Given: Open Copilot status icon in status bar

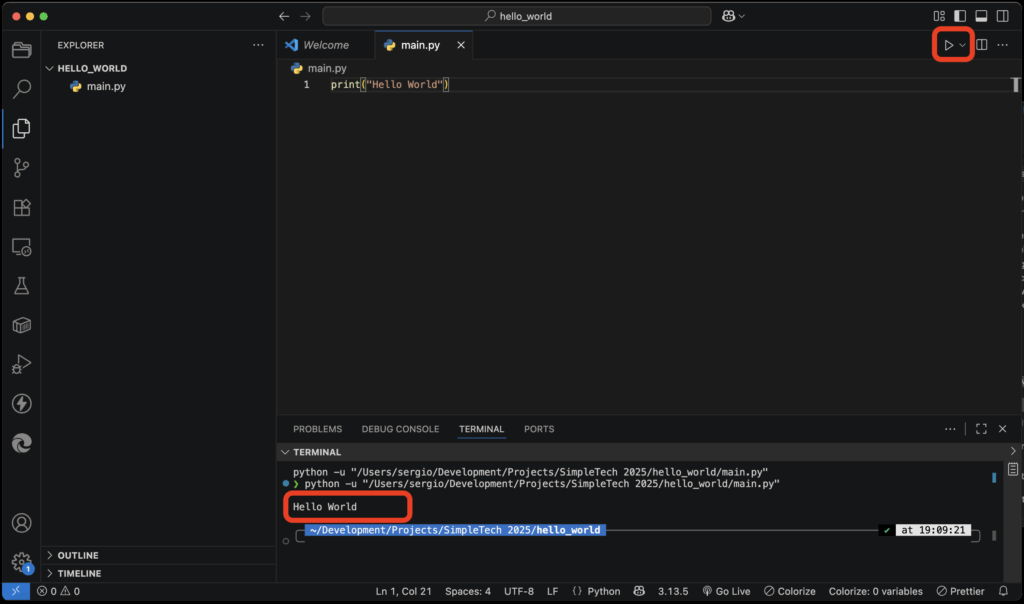Looking at the screenshot, I should tap(639, 591).
